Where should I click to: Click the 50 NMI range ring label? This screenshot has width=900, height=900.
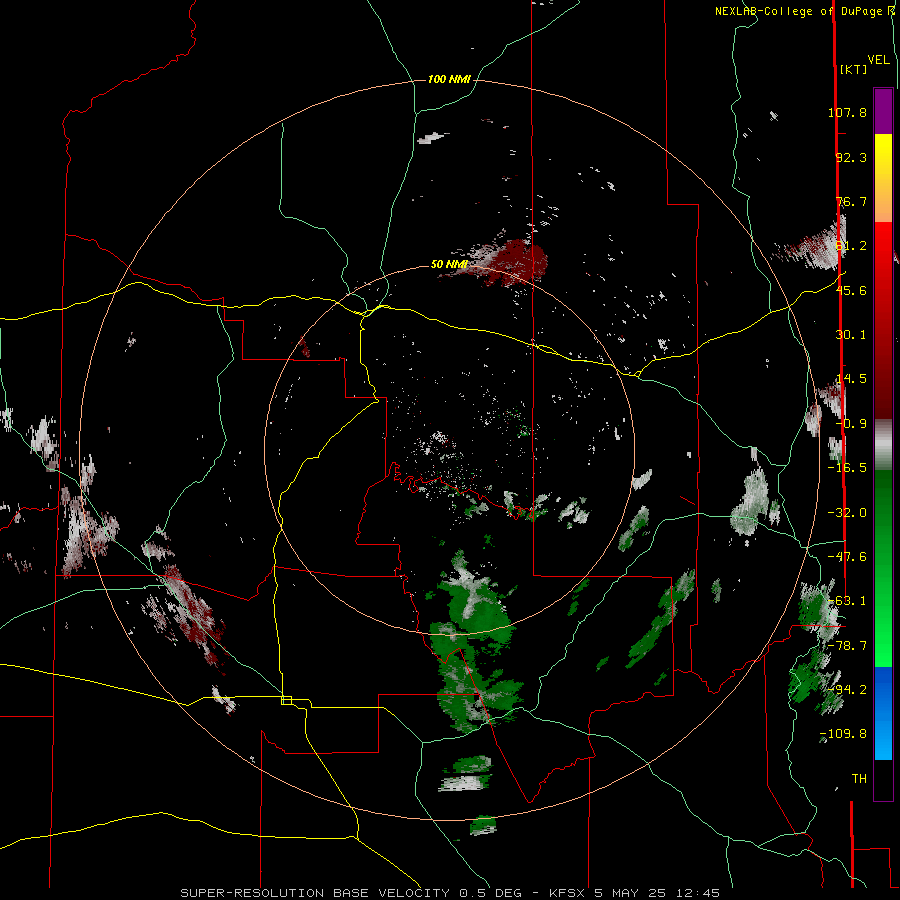(449, 265)
